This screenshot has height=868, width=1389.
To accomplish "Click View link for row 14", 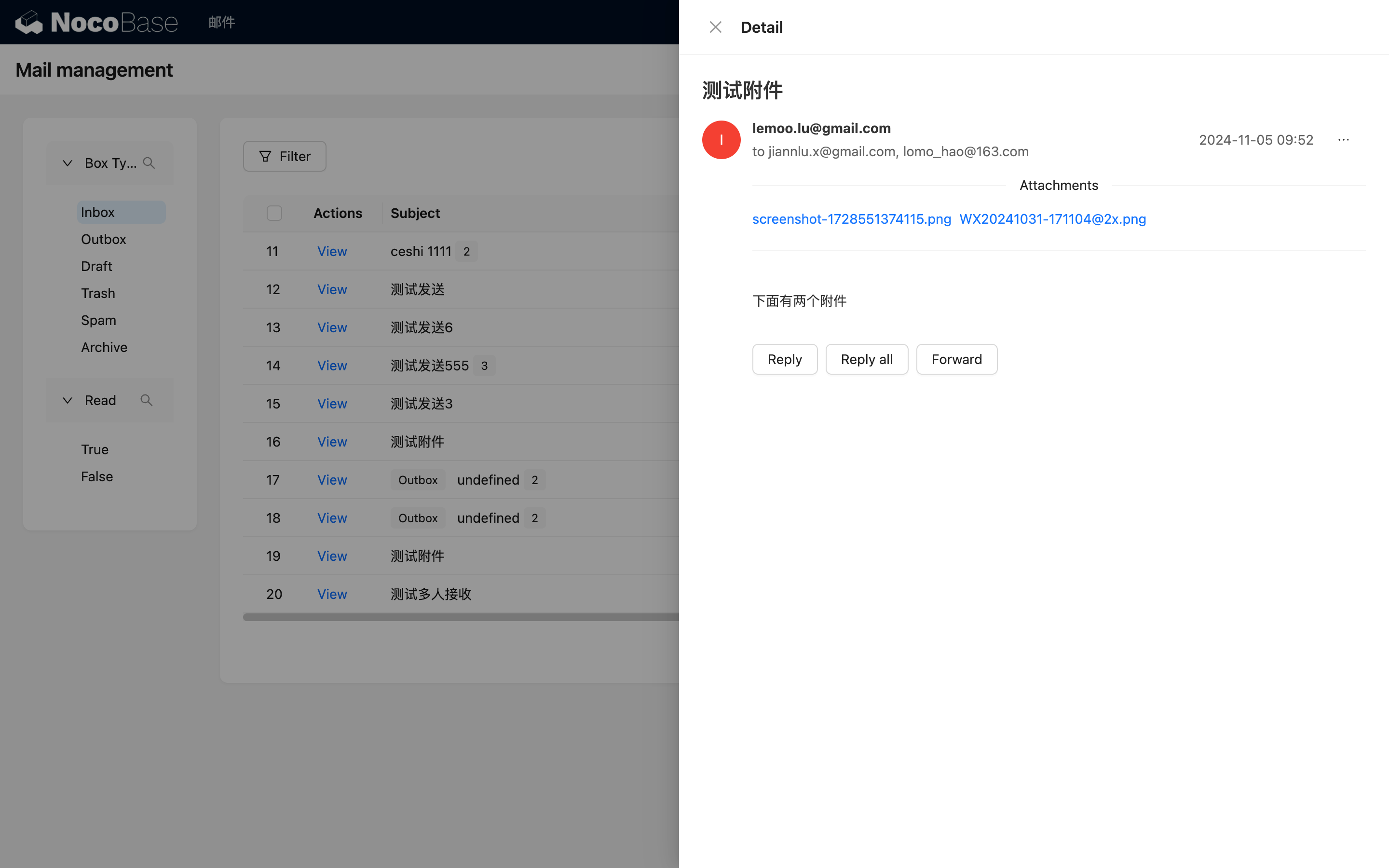I will click(x=332, y=366).
